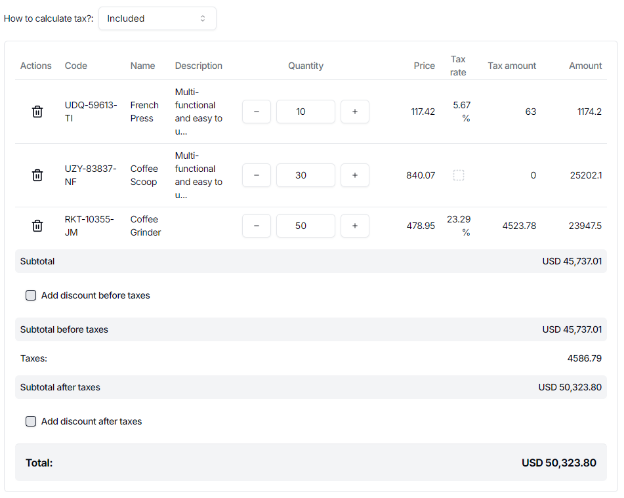Click the French Press 5.67% tax rate
The width and height of the screenshot is (624, 498).
point(461,111)
